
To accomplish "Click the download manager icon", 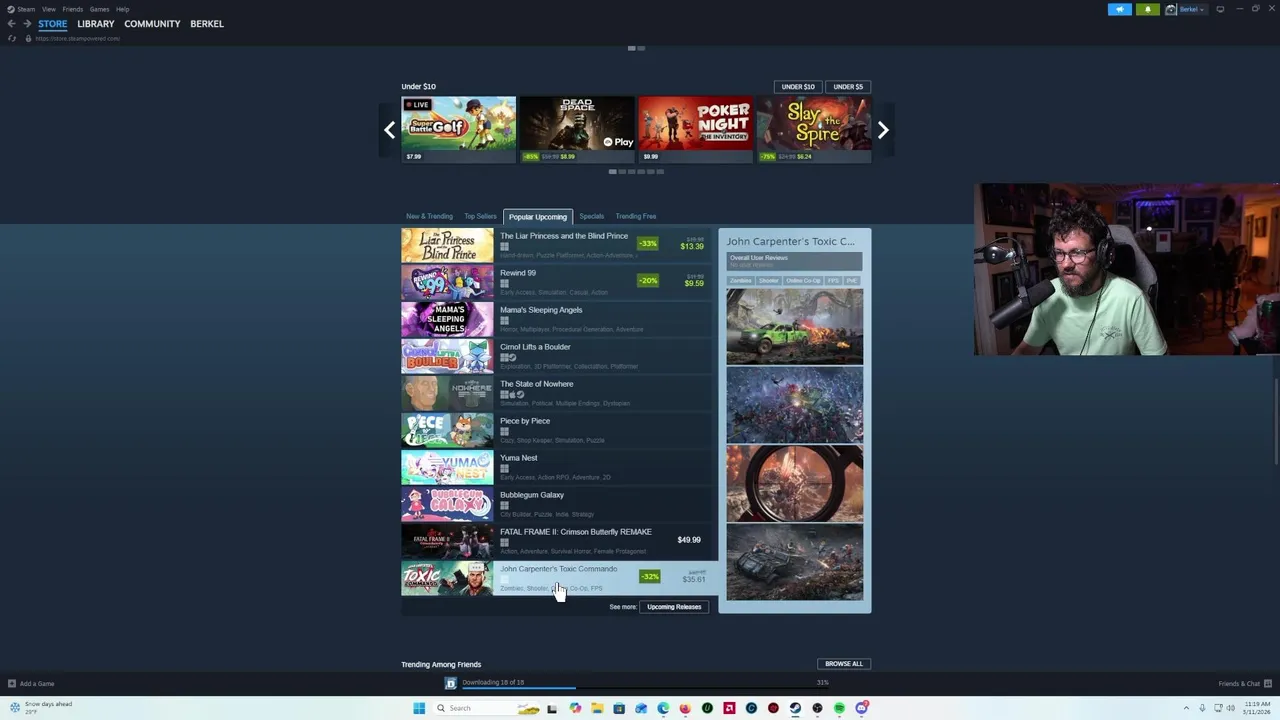I will pos(451,683).
